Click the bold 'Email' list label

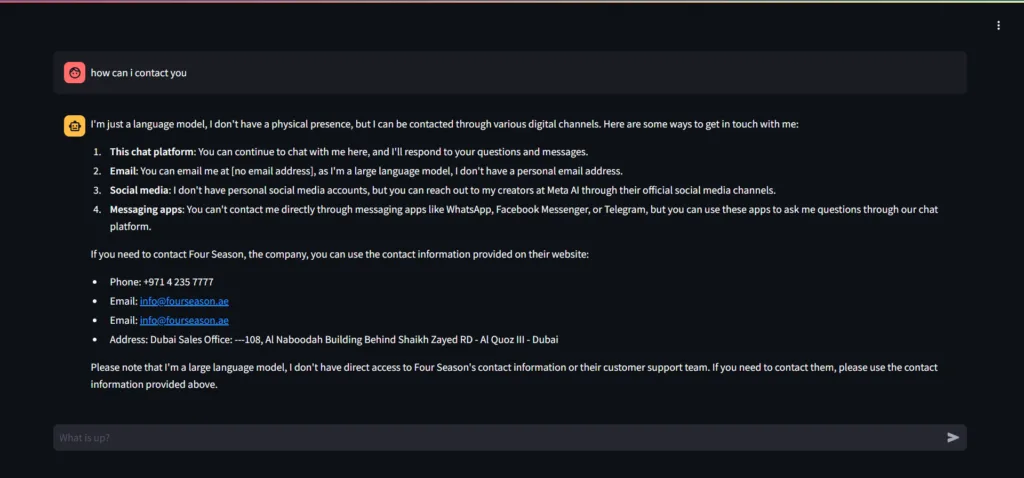pos(123,172)
